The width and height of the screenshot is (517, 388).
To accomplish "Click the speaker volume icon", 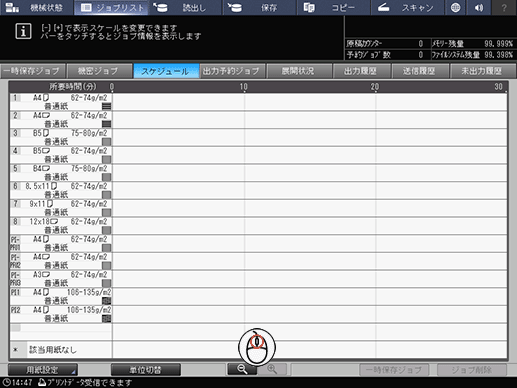I will (479, 8).
